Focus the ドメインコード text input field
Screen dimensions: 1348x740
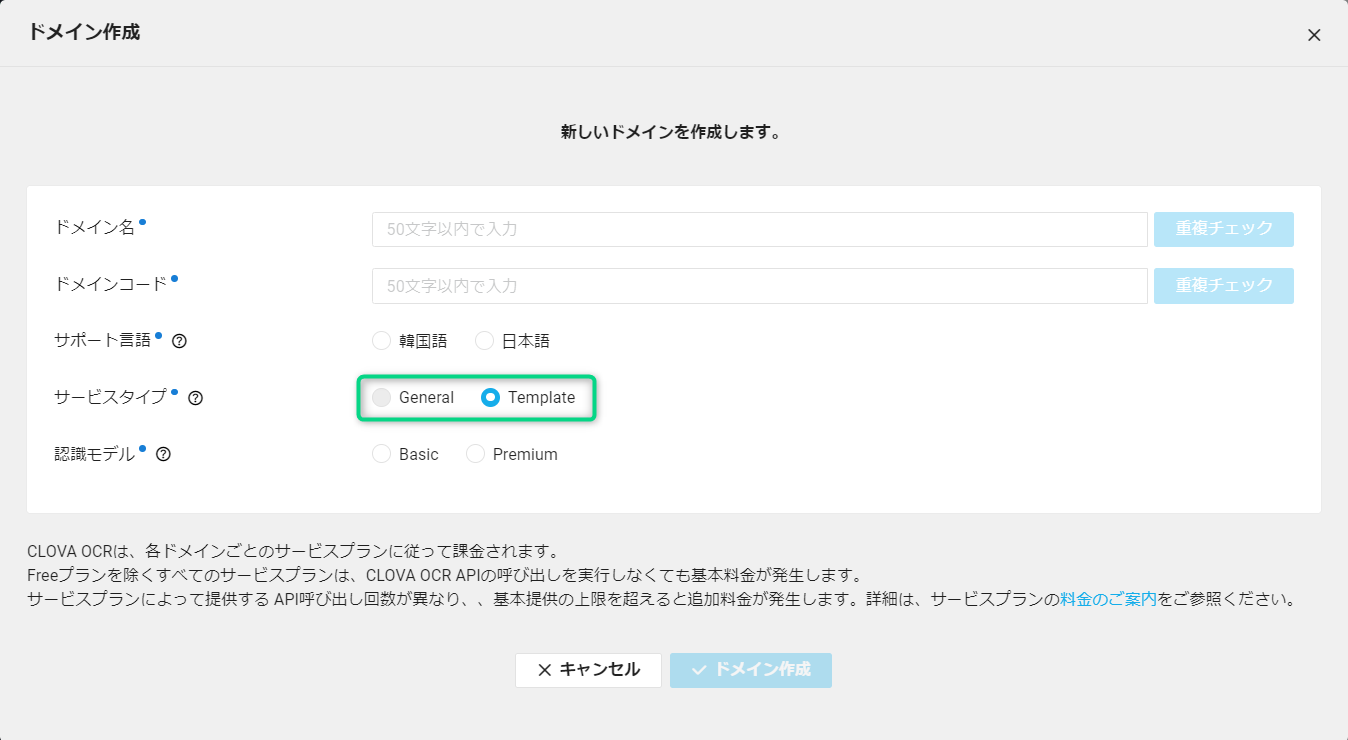click(759, 286)
